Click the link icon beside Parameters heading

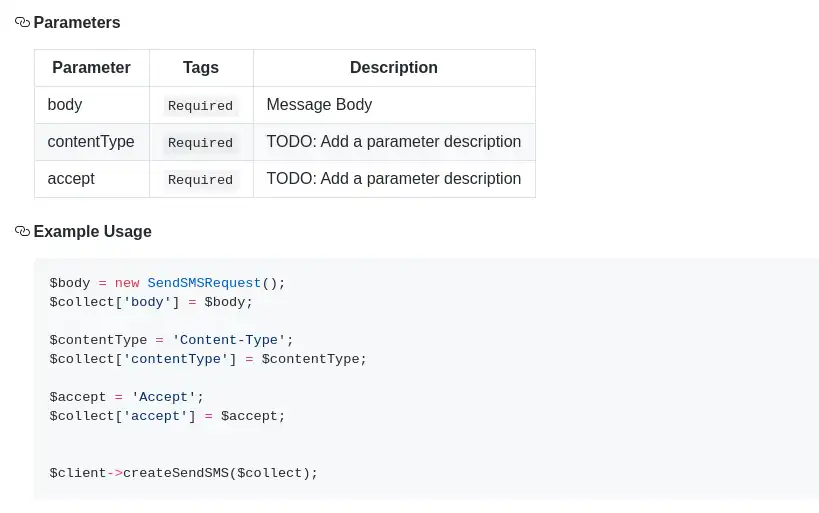click(x=22, y=22)
